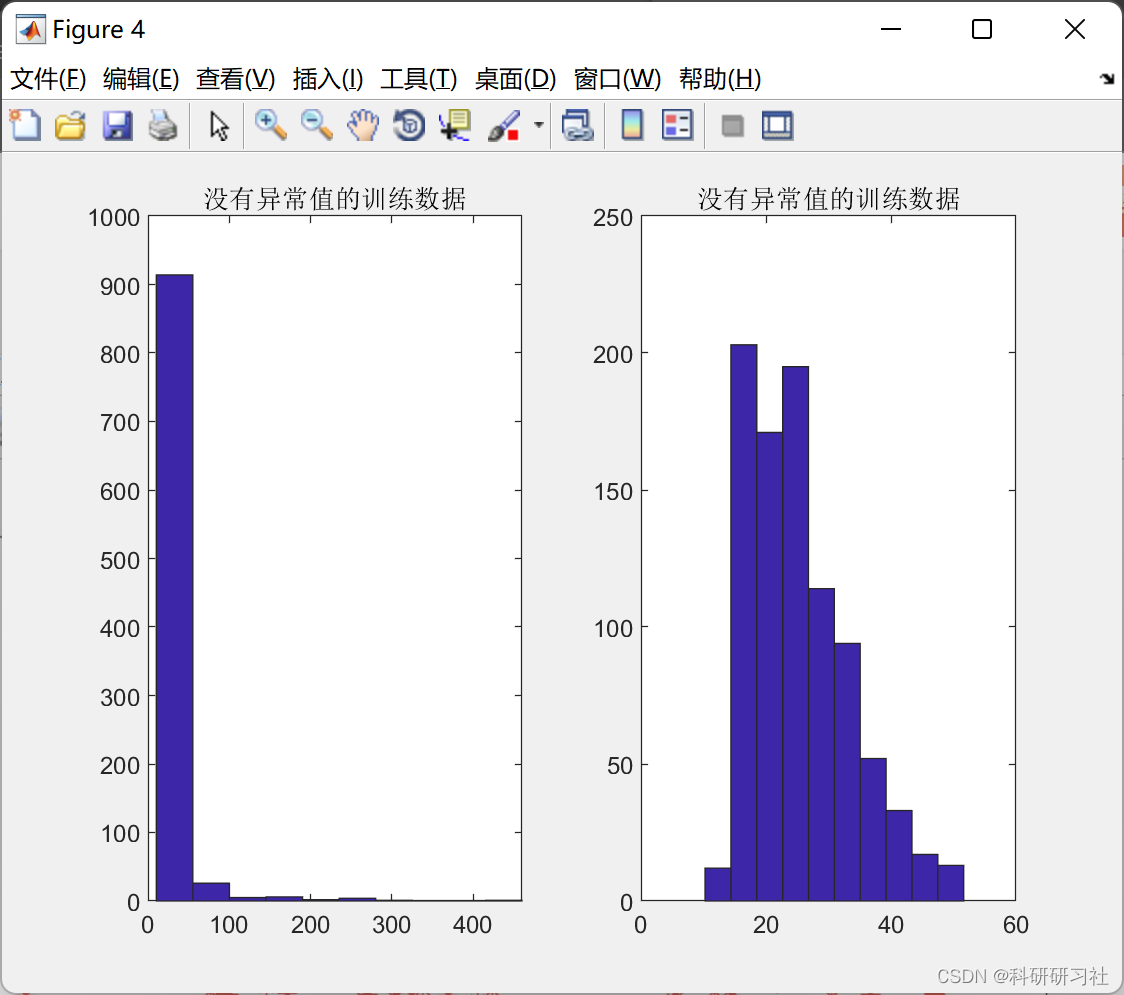Image resolution: width=1124 pixels, height=995 pixels.
Task: Open the 窗口(W) menu
Action: pyautogui.click(x=617, y=78)
